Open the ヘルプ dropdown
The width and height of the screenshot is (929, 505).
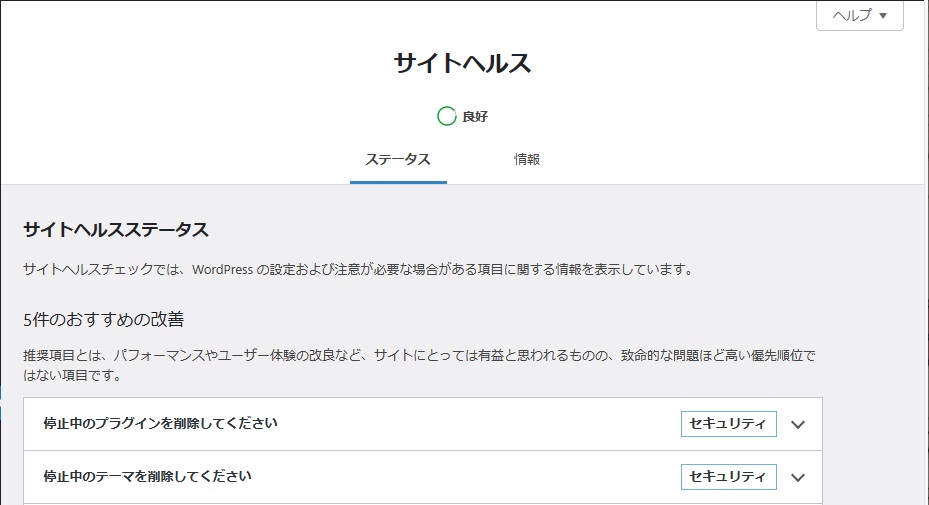pyautogui.click(x=860, y=15)
